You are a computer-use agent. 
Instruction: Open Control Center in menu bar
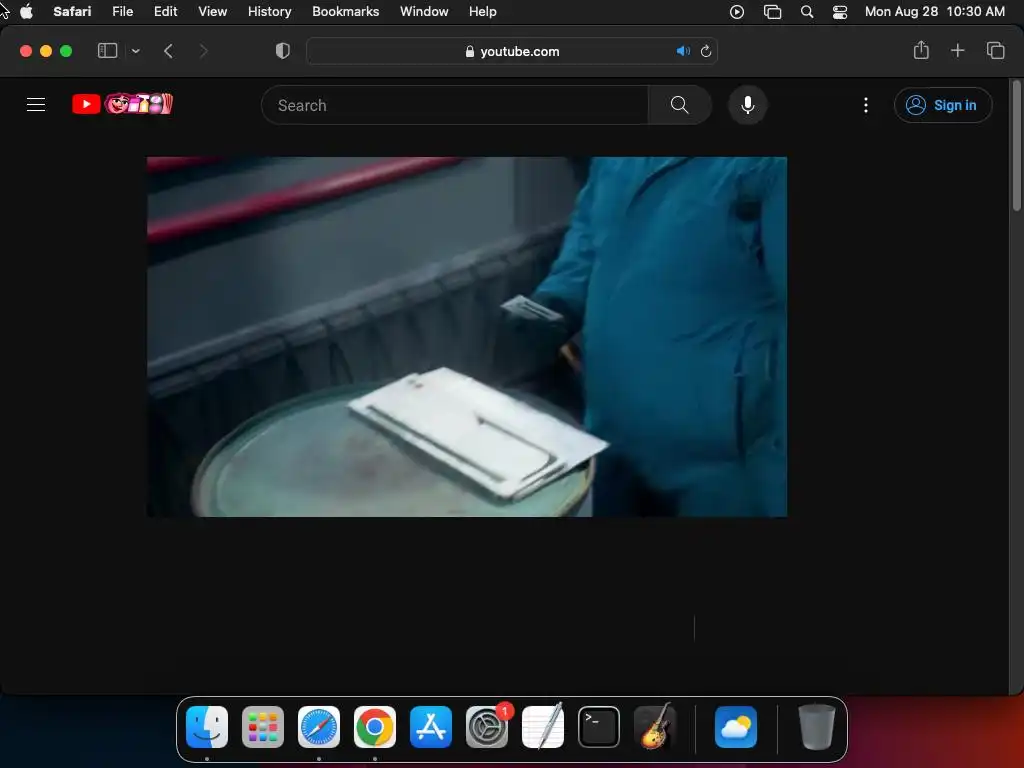click(x=840, y=12)
